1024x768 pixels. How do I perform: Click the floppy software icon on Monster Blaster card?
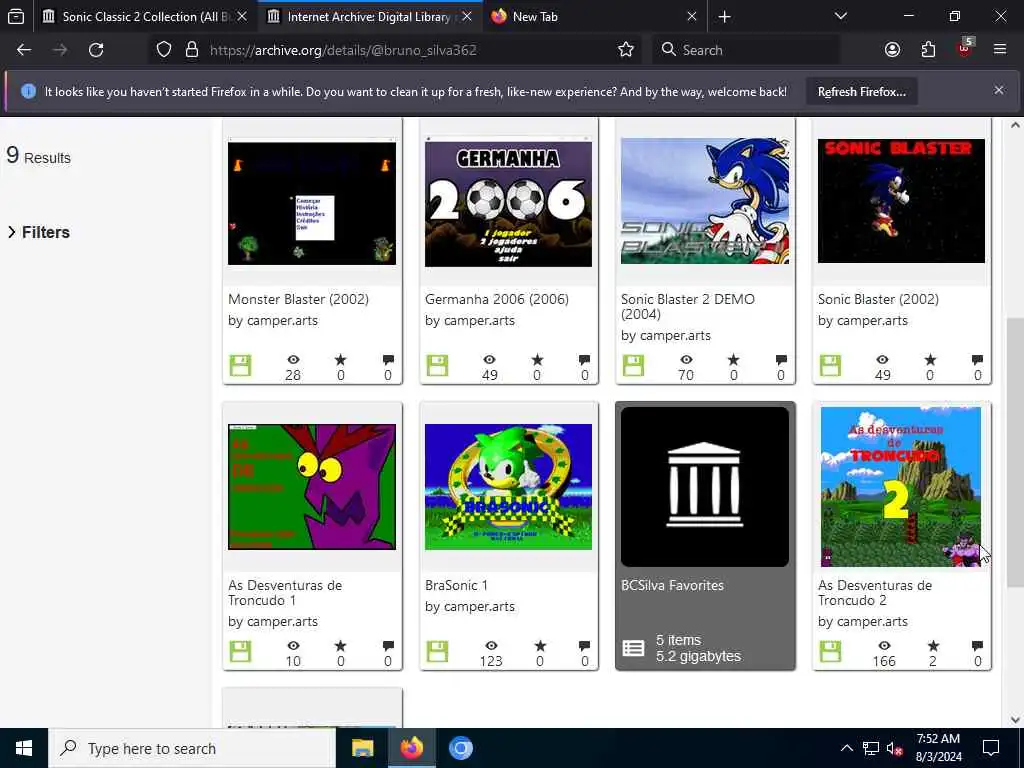pyautogui.click(x=240, y=366)
